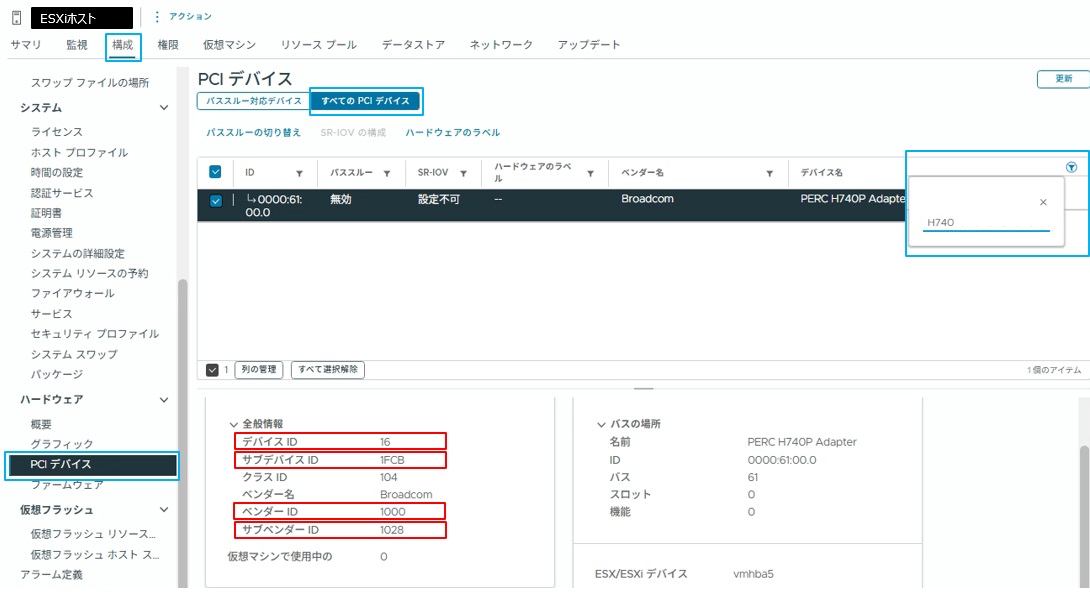Open パッケージ in sidebar
The height and width of the screenshot is (599, 1090).
[x=56, y=374]
